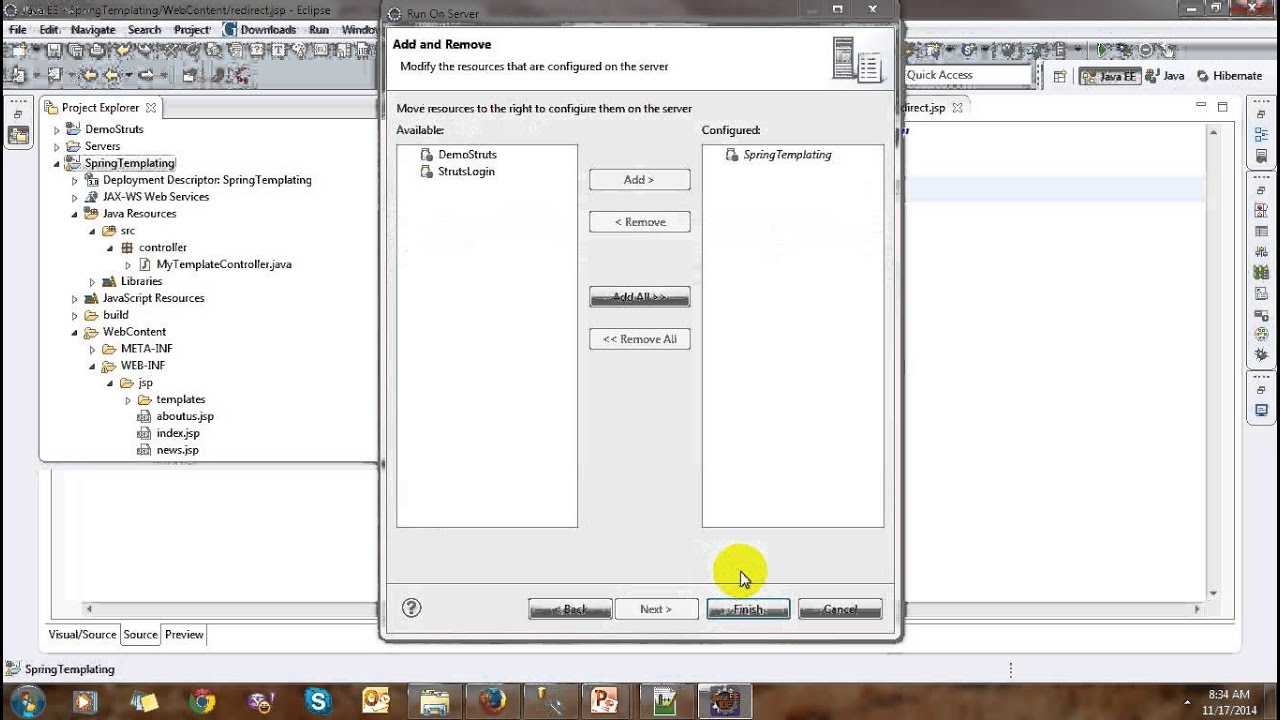Expand the Libraries node
The height and width of the screenshot is (720, 1280).
pos(93,282)
